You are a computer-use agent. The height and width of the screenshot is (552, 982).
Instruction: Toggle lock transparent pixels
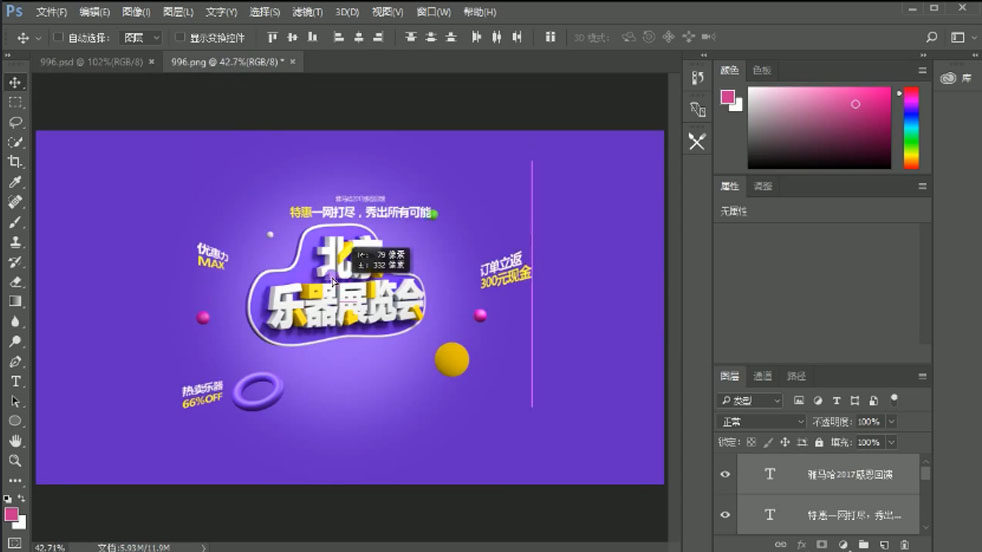(x=752, y=442)
